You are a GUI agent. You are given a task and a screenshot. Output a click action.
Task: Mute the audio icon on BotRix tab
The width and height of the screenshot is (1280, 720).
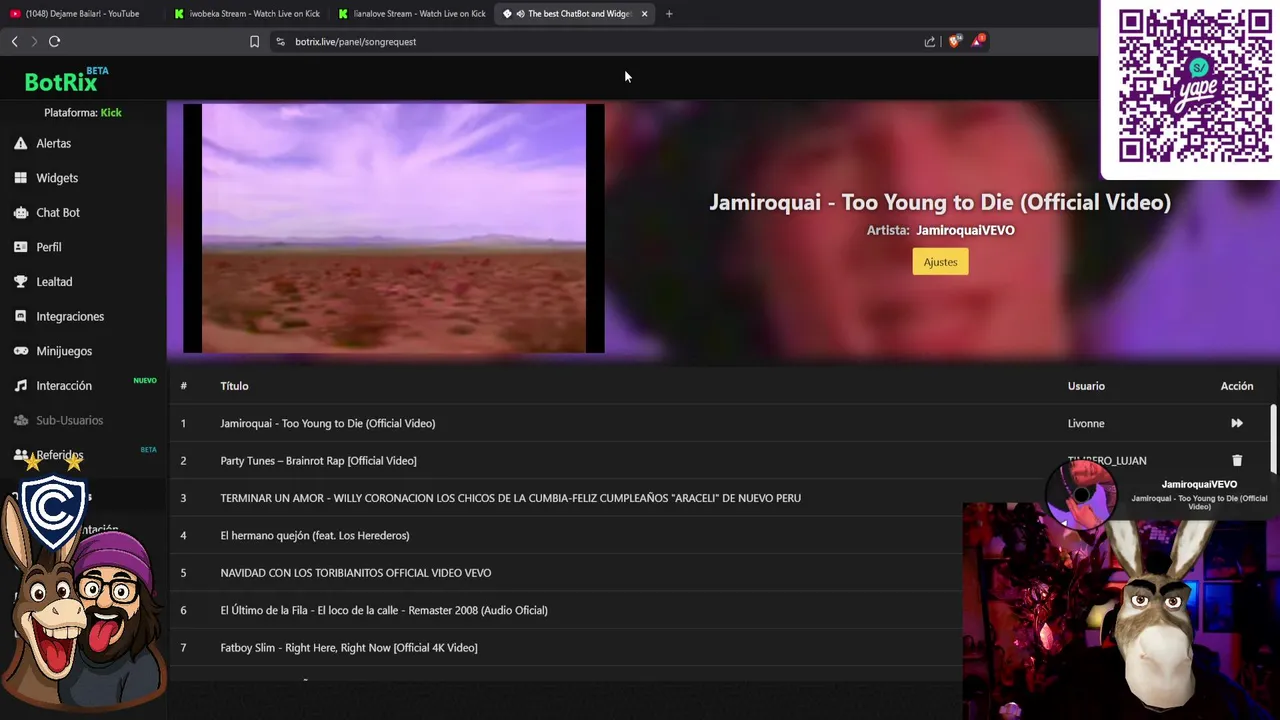click(520, 14)
